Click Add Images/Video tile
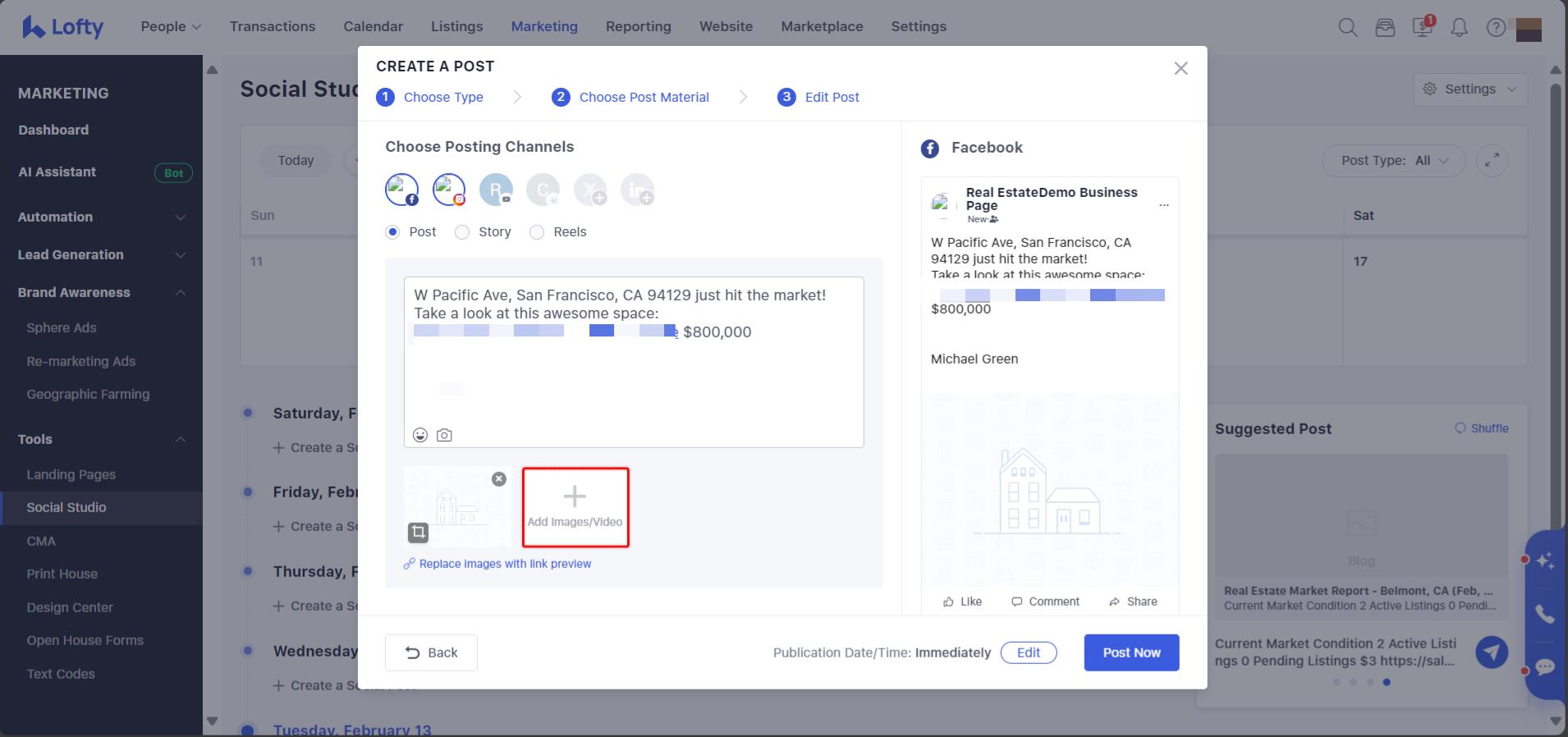The height and width of the screenshot is (737, 1568). pos(575,507)
